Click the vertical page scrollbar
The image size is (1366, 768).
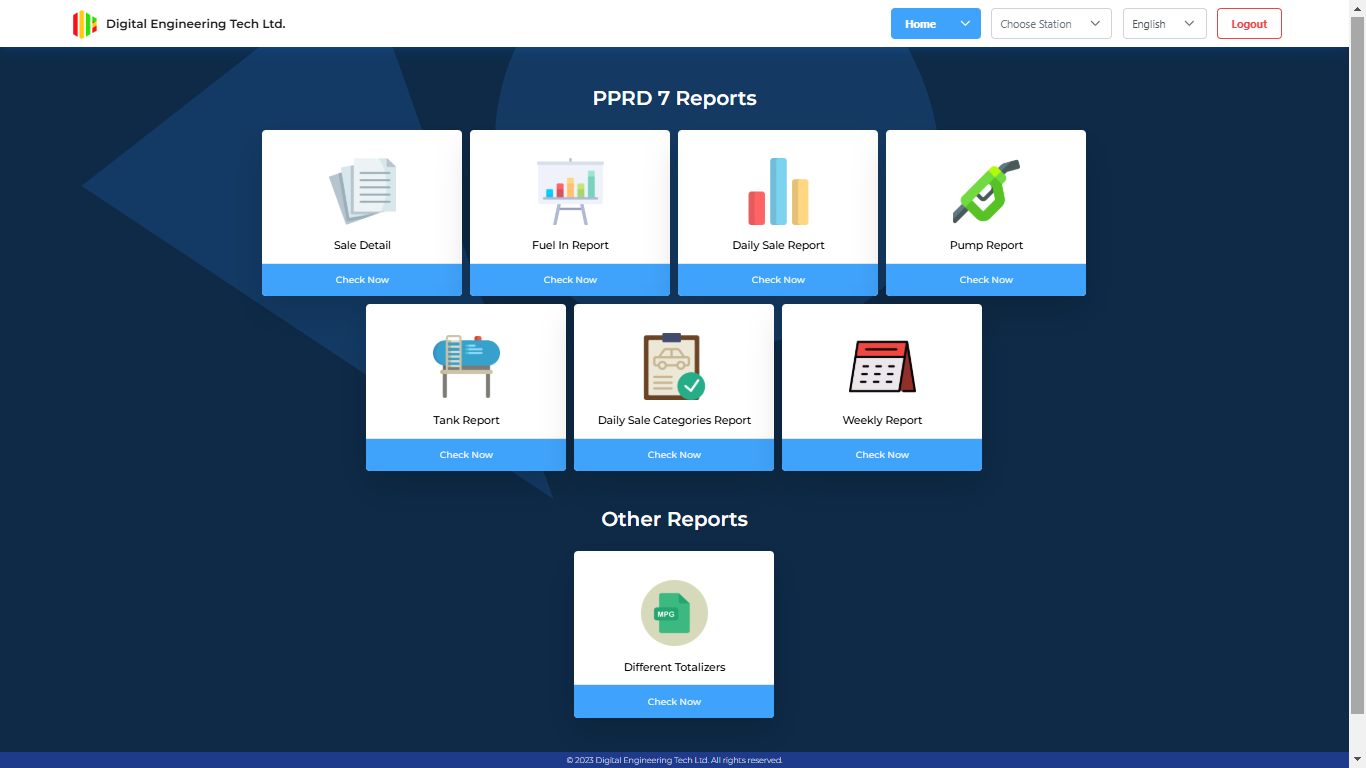1357,360
